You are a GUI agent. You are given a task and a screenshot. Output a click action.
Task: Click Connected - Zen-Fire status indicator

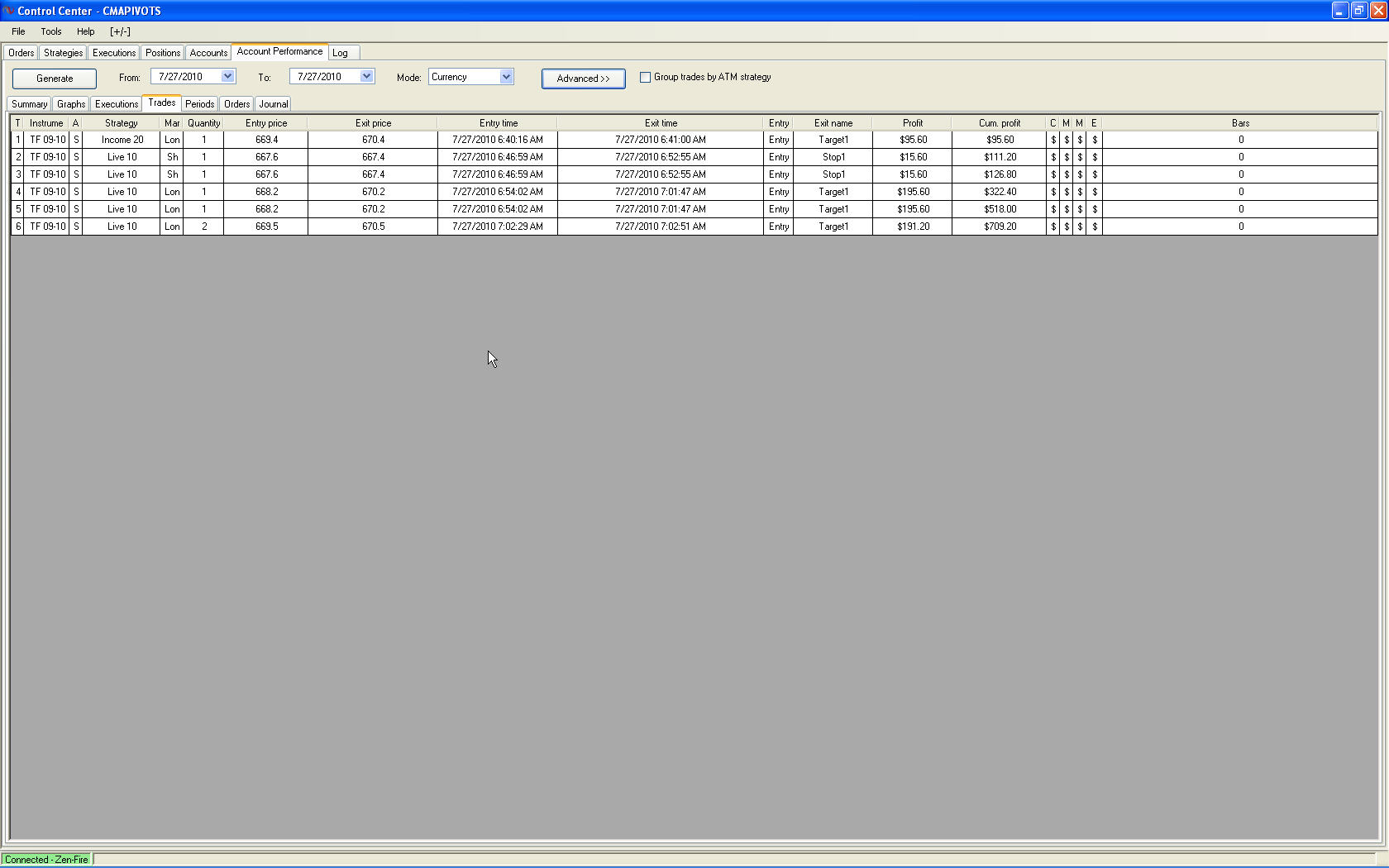click(x=46, y=860)
